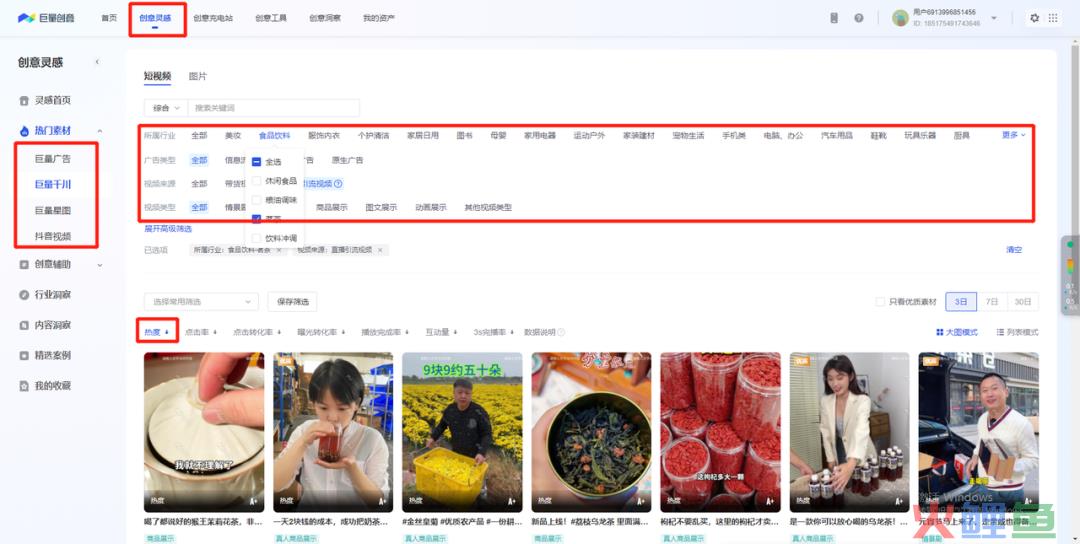Open the mobile device icon in header
1080x544 pixels.
coord(834,18)
